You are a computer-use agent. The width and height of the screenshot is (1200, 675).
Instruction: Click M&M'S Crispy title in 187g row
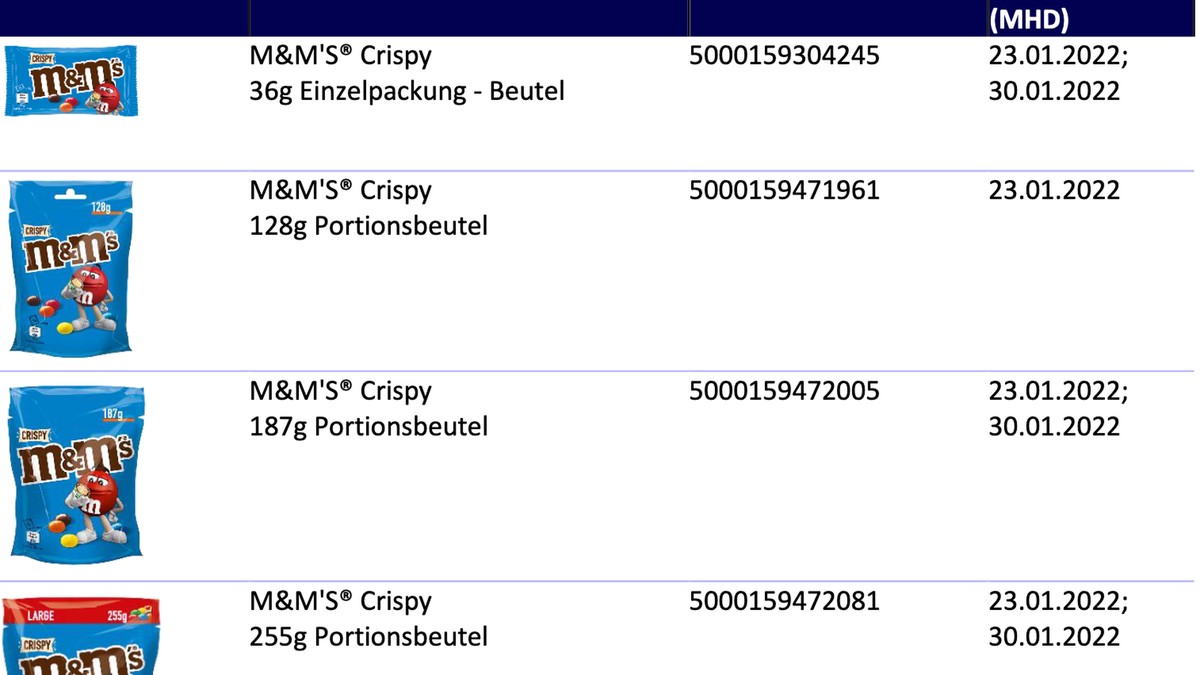pyautogui.click(x=340, y=391)
